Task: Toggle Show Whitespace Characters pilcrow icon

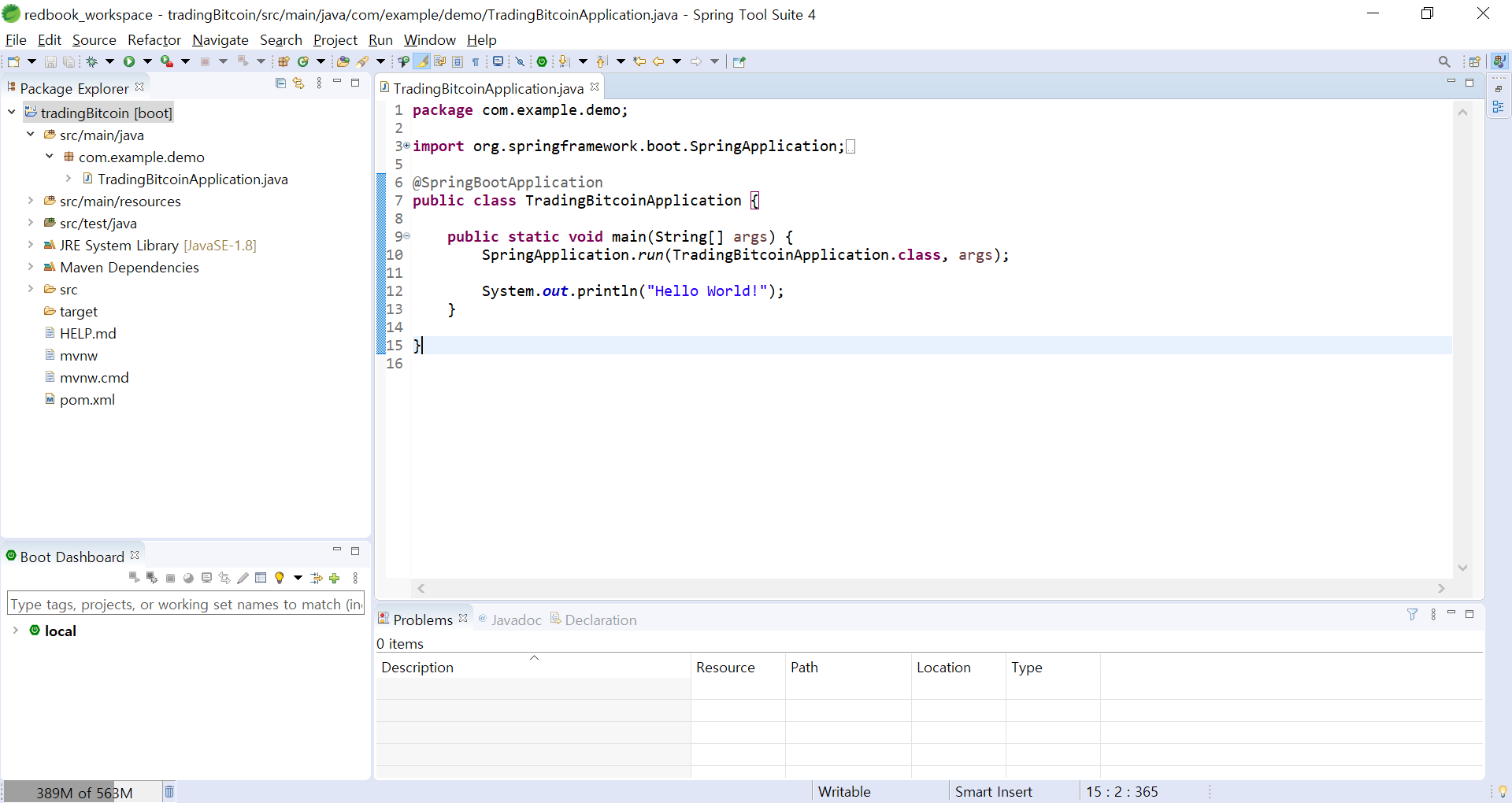Action: (476, 61)
